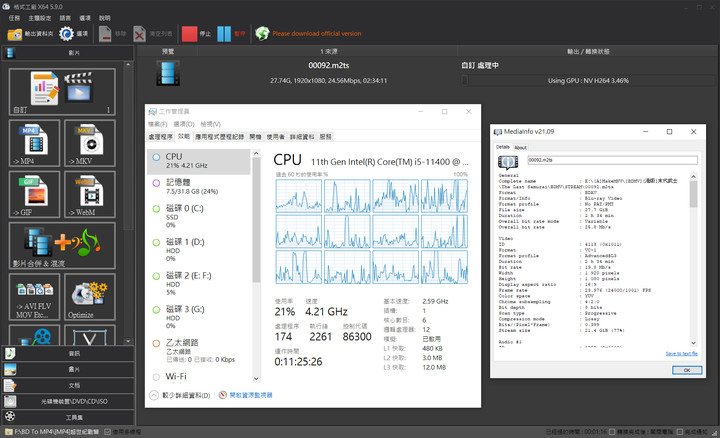Open the 輸出資料夾 output folder toolbar icon
Viewport: 720px width, 438px height.
[15, 34]
